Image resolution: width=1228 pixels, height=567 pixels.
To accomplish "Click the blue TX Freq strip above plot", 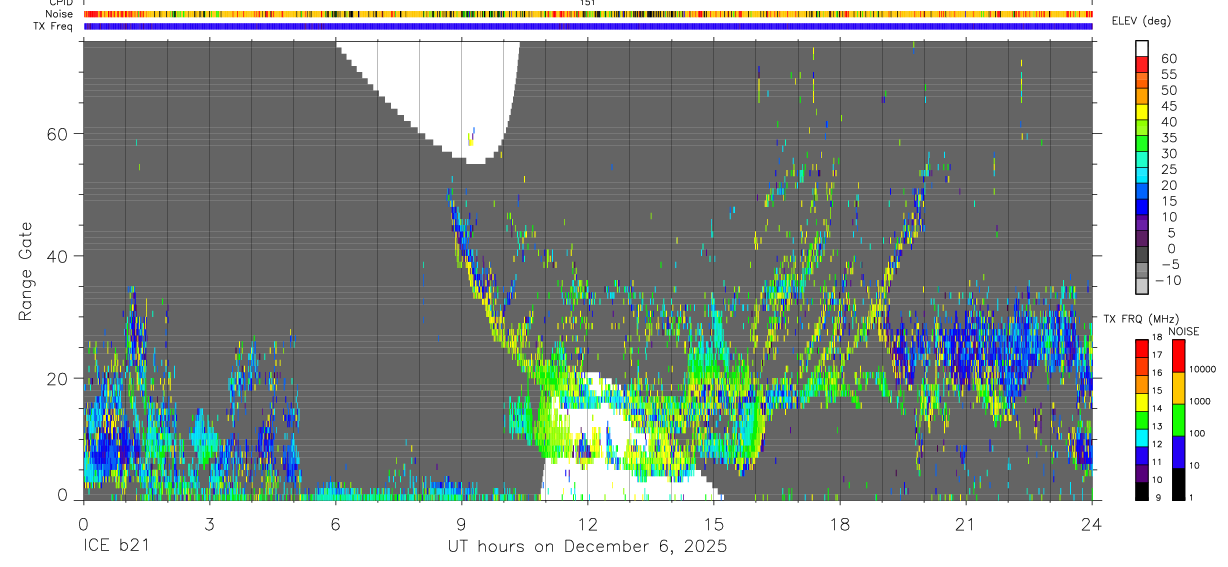I will tap(588, 26).
